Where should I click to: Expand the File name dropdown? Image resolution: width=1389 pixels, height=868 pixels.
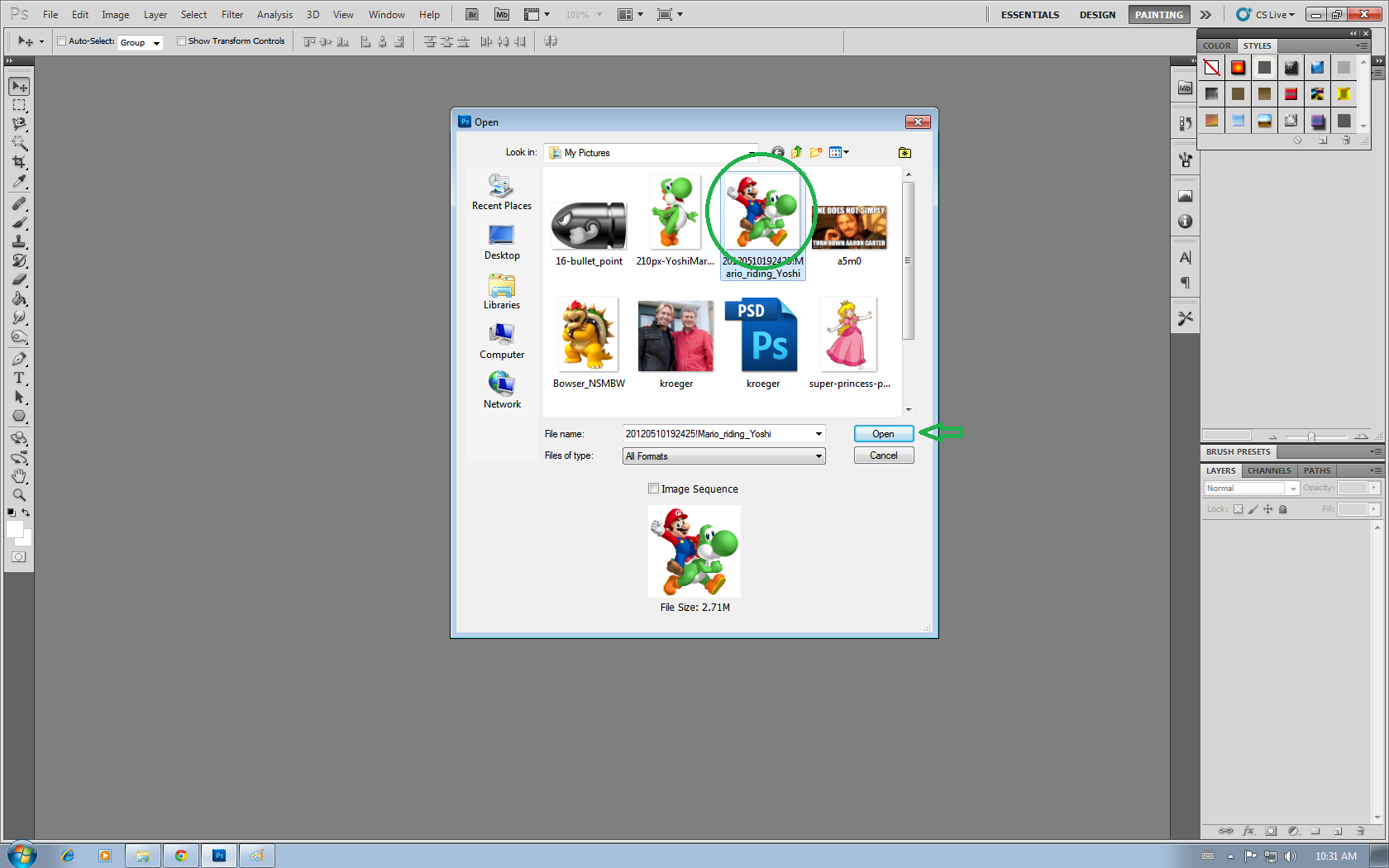click(x=819, y=434)
